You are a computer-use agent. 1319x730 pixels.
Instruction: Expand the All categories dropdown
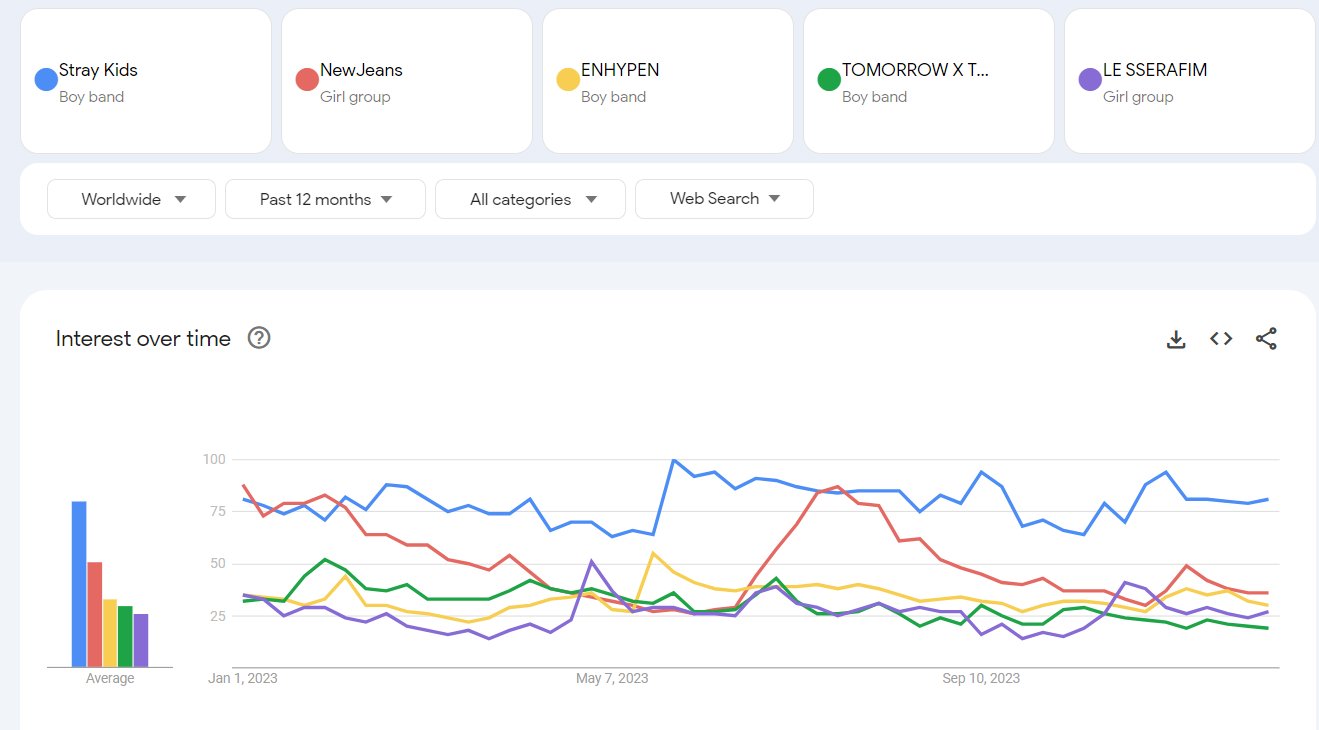(x=530, y=199)
